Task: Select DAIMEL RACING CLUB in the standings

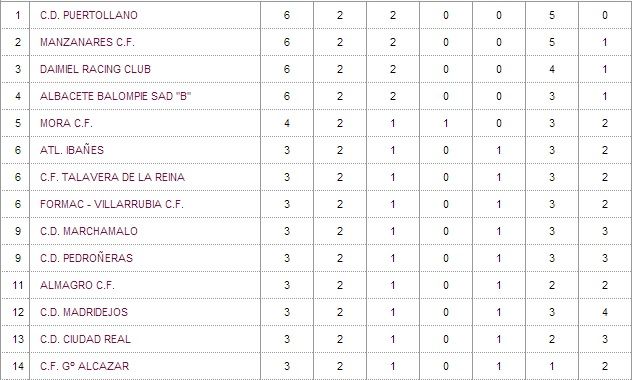Action: [95, 69]
